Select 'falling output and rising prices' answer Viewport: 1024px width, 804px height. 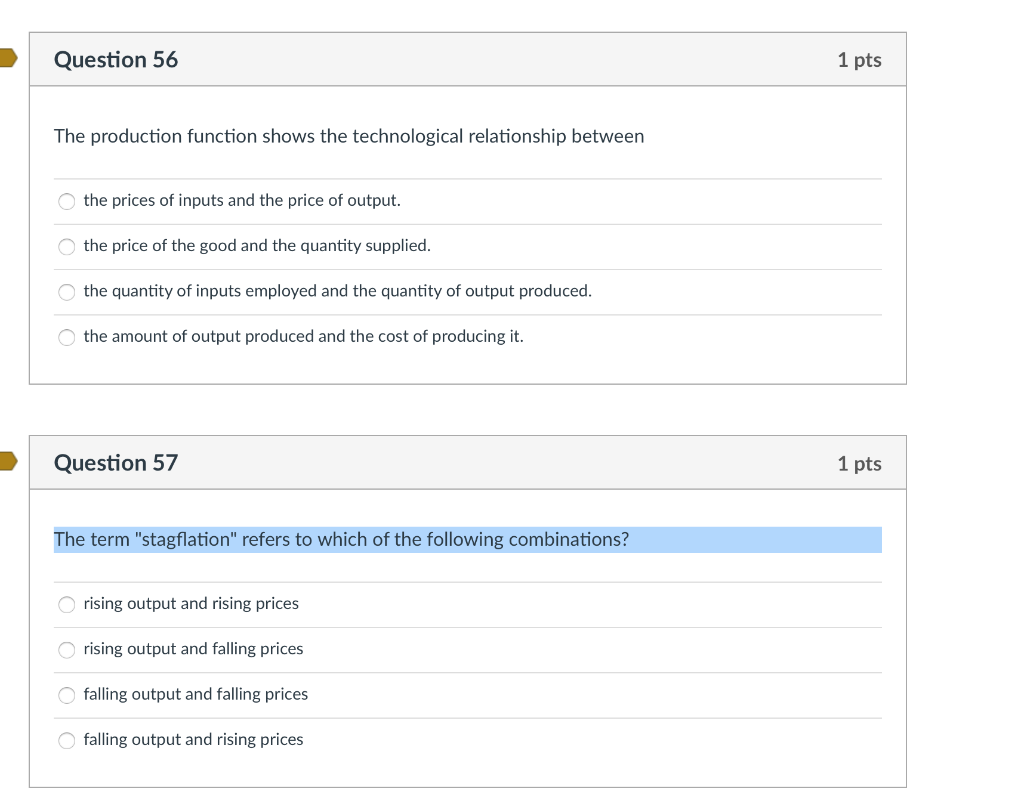[66, 740]
